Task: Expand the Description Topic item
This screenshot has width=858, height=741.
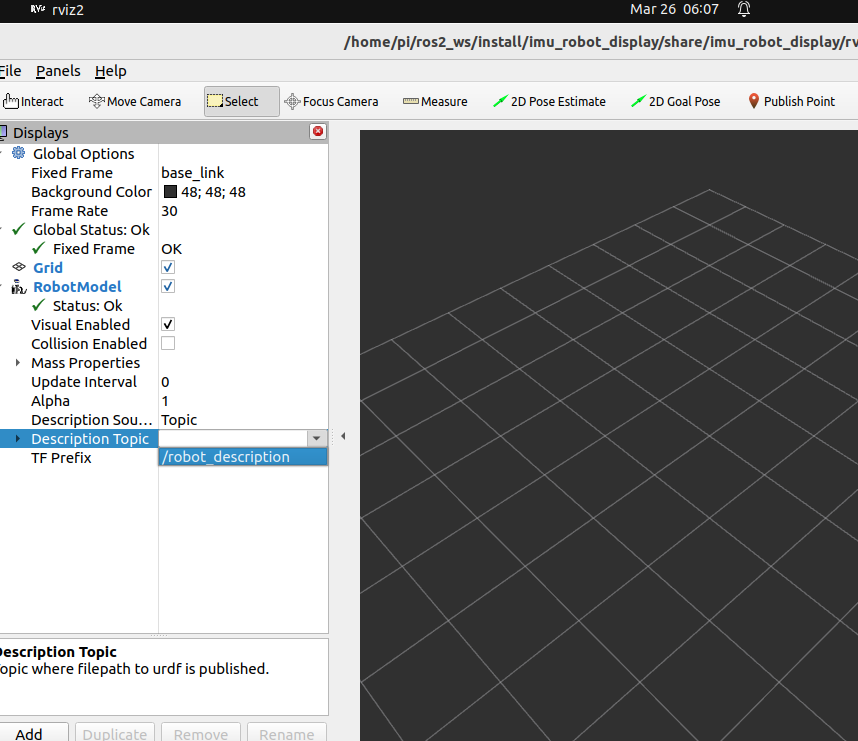Action: 18,439
